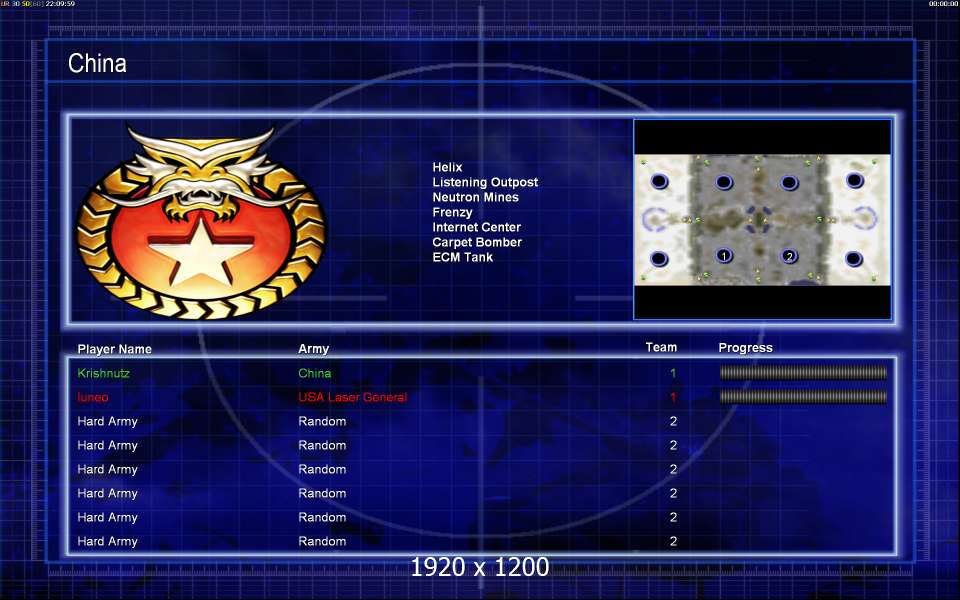Click Krishnutz's army value "China"
Image resolution: width=960 pixels, height=600 pixels.
click(x=315, y=373)
